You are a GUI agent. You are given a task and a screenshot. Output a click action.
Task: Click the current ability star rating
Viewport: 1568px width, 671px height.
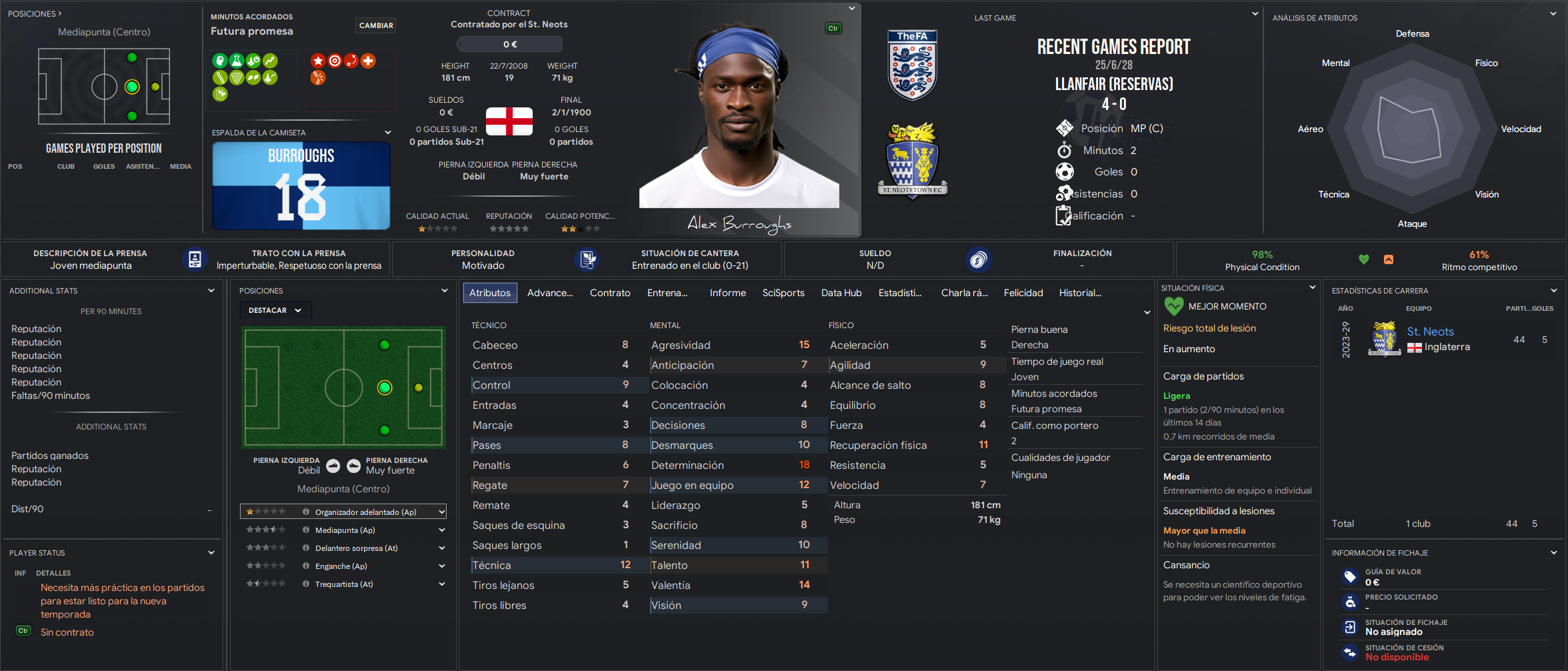click(437, 229)
